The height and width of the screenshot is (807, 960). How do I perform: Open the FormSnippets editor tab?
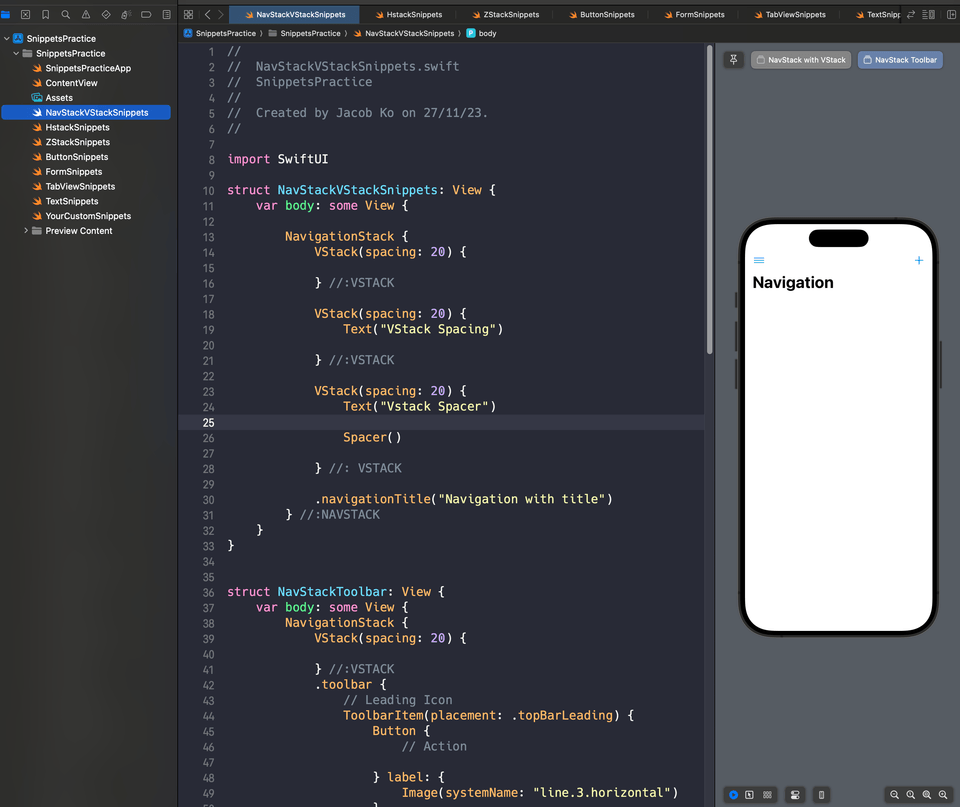point(699,15)
